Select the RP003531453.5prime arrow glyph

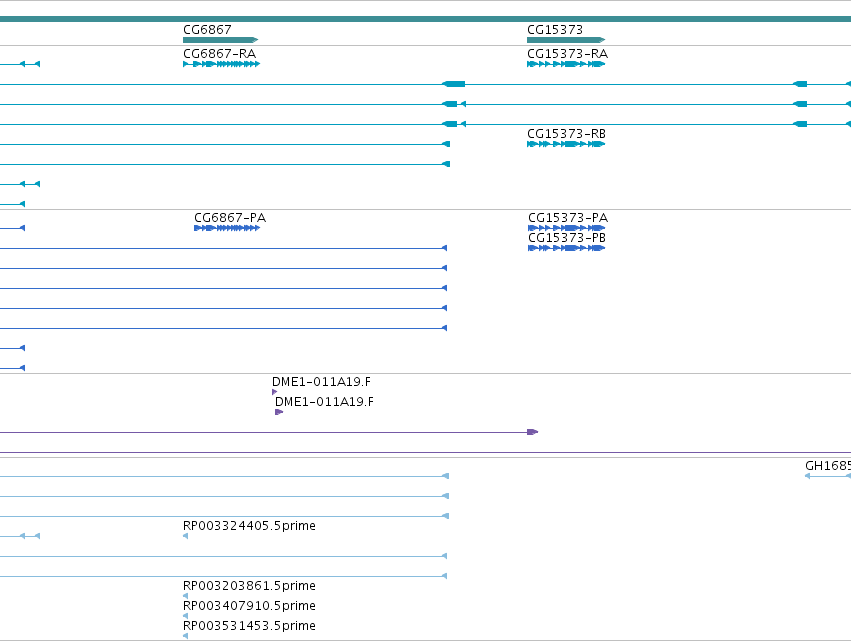(186, 636)
